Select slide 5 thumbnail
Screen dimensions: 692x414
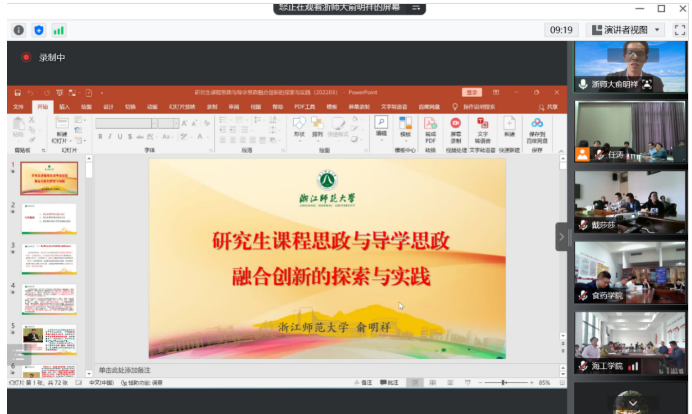pos(49,339)
